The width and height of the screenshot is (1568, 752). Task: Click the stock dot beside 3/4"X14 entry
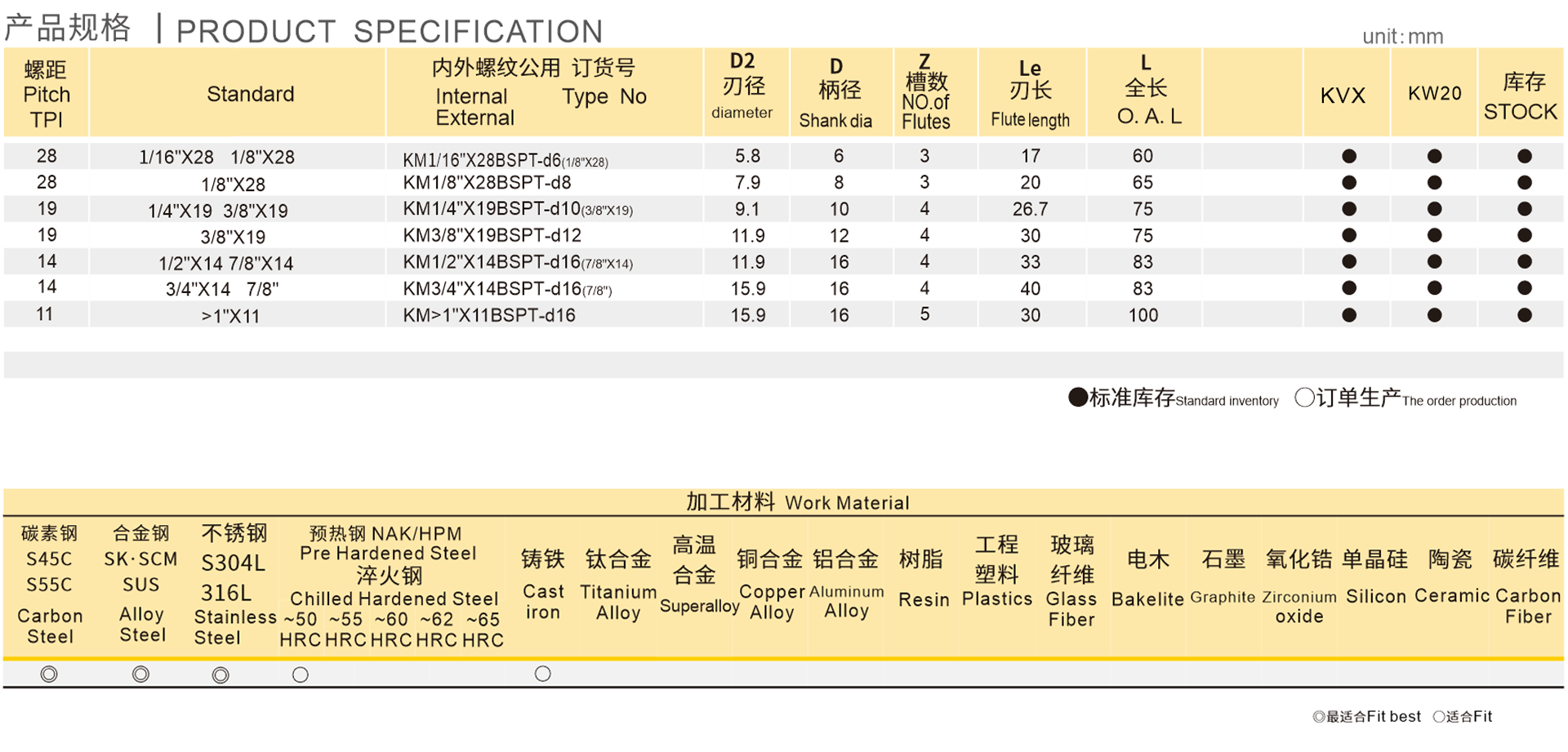[1521, 288]
